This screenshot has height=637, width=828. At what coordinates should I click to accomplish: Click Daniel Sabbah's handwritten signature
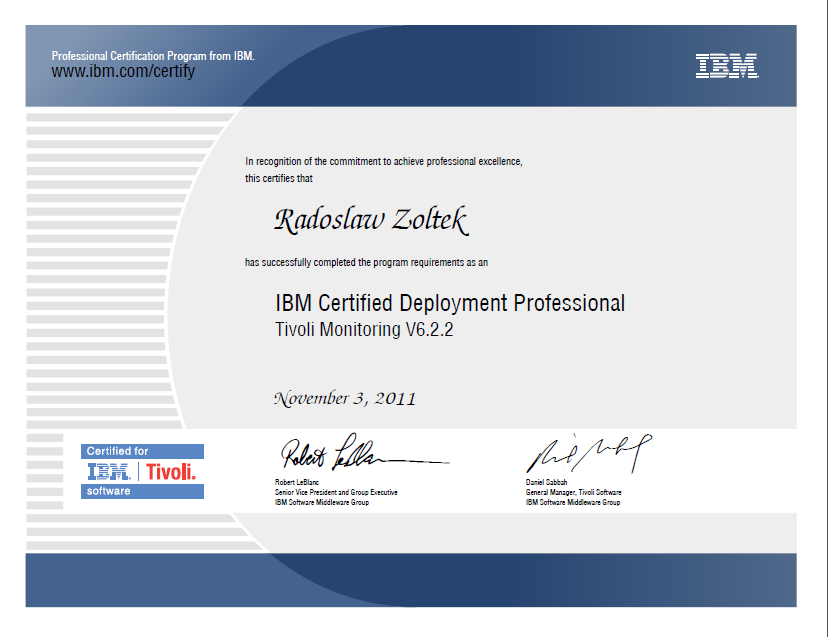point(588,454)
